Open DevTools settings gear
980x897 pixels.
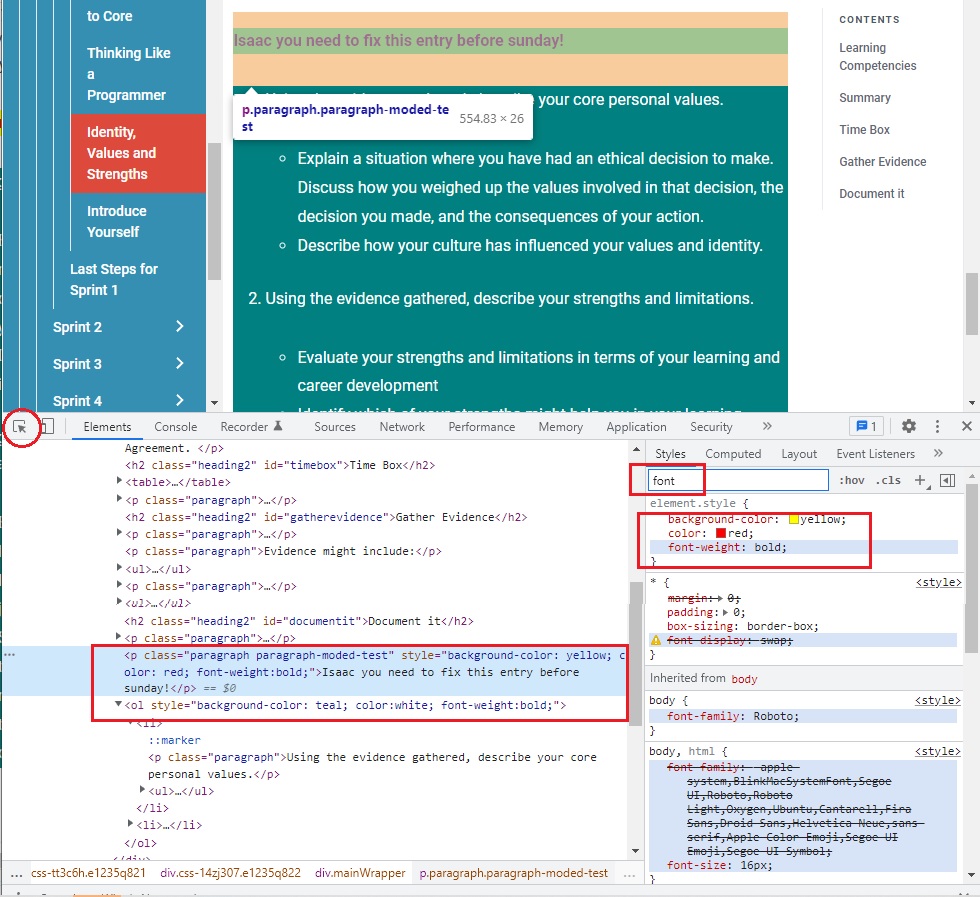(x=908, y=426)
